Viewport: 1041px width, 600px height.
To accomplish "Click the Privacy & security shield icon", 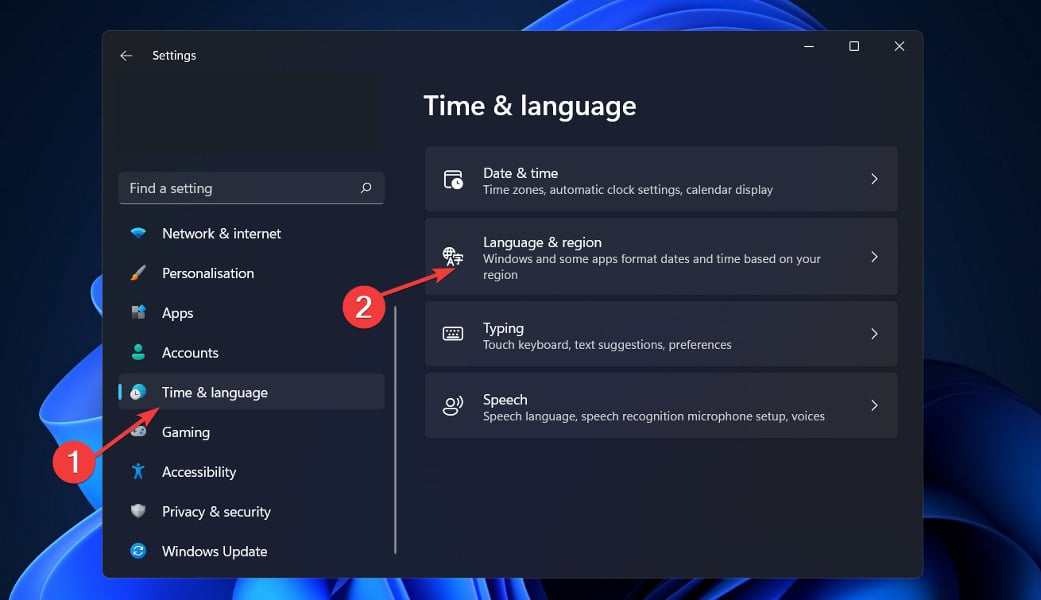I will pos(138,510).
